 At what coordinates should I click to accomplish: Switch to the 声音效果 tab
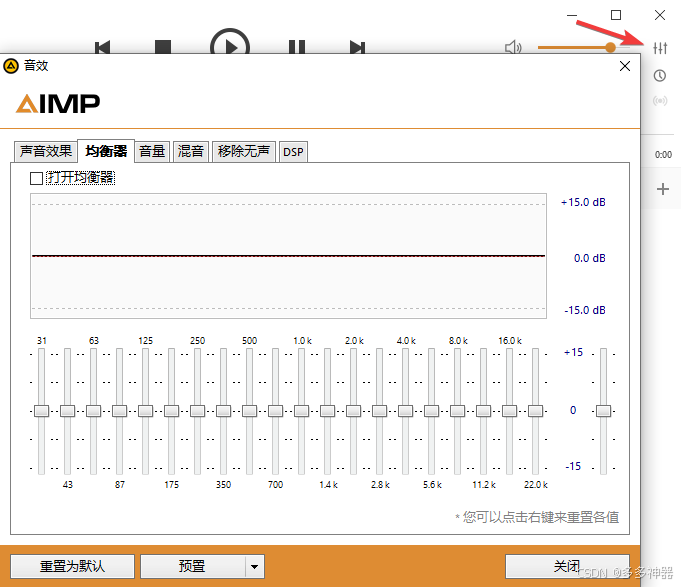point(46,151)
